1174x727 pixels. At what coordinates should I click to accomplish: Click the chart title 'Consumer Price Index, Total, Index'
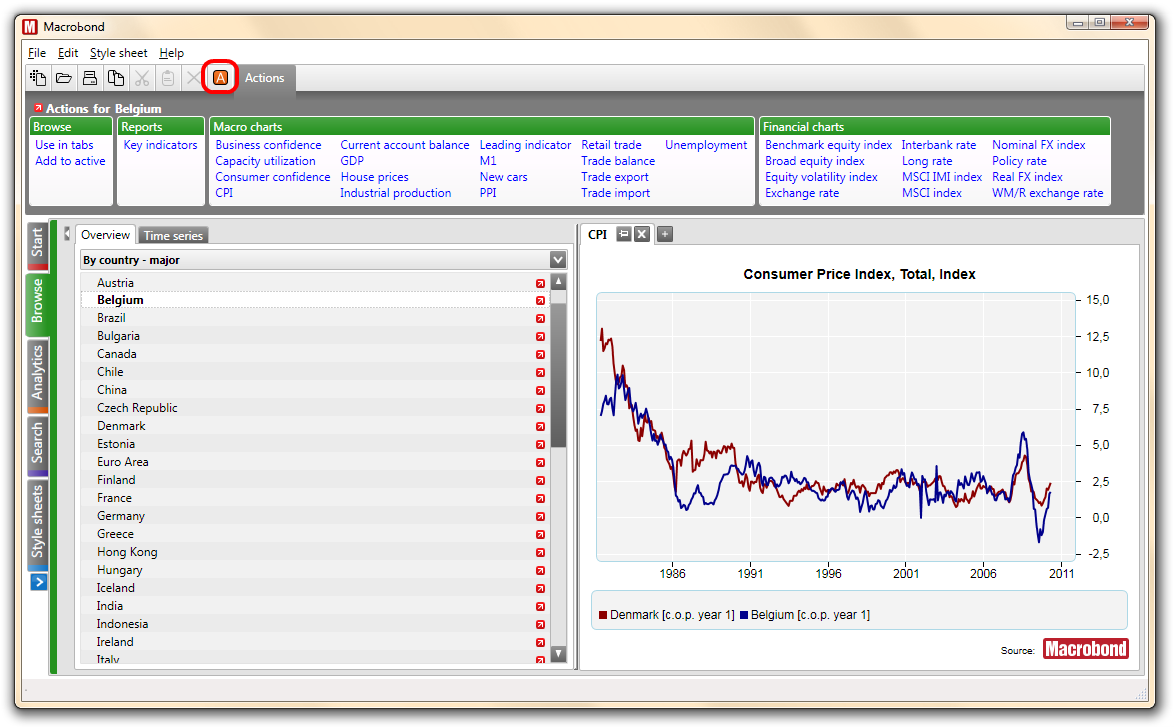tap(859, 274)
